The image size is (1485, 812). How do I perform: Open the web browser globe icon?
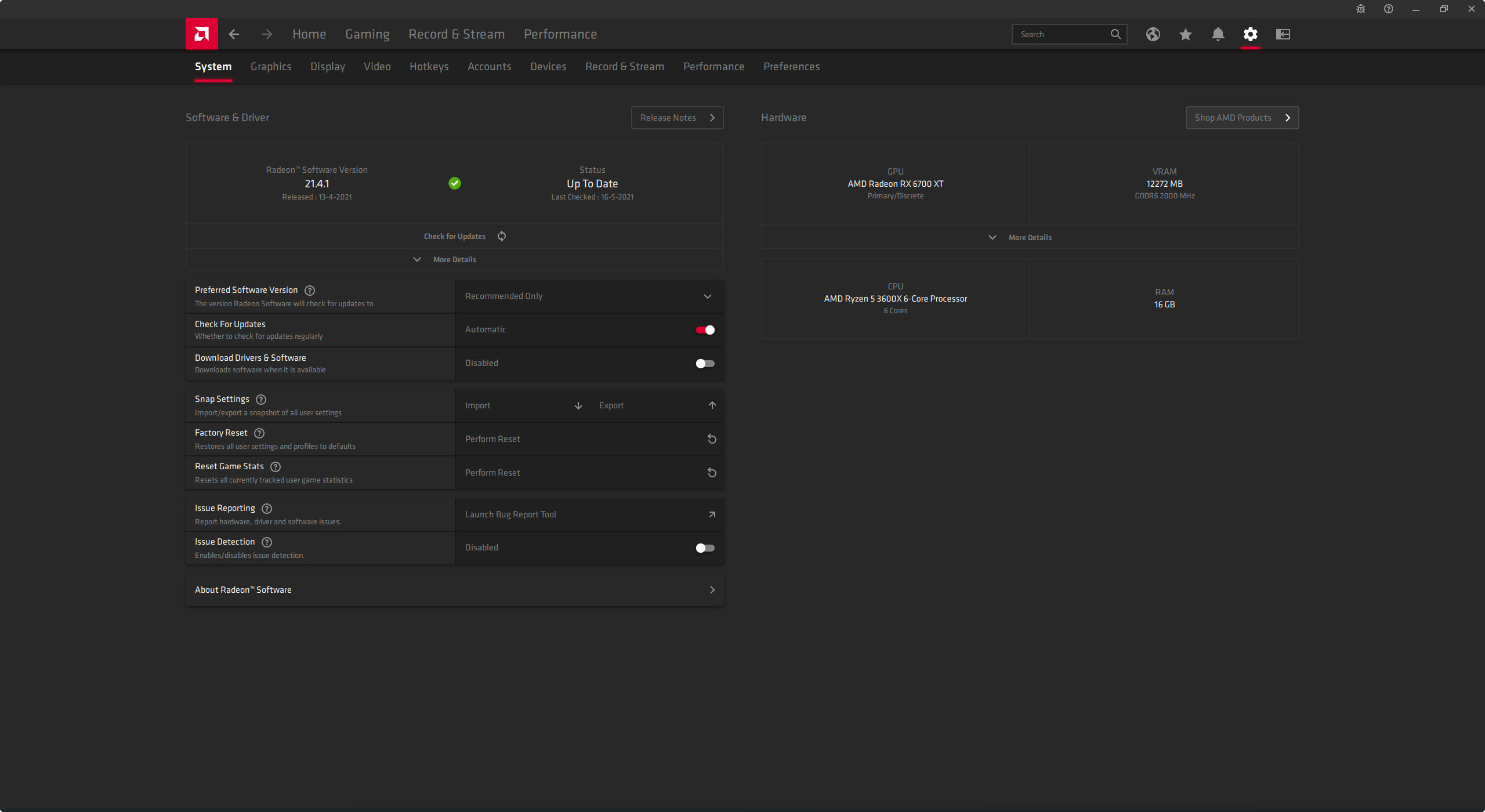click(x=1153, y=34)
